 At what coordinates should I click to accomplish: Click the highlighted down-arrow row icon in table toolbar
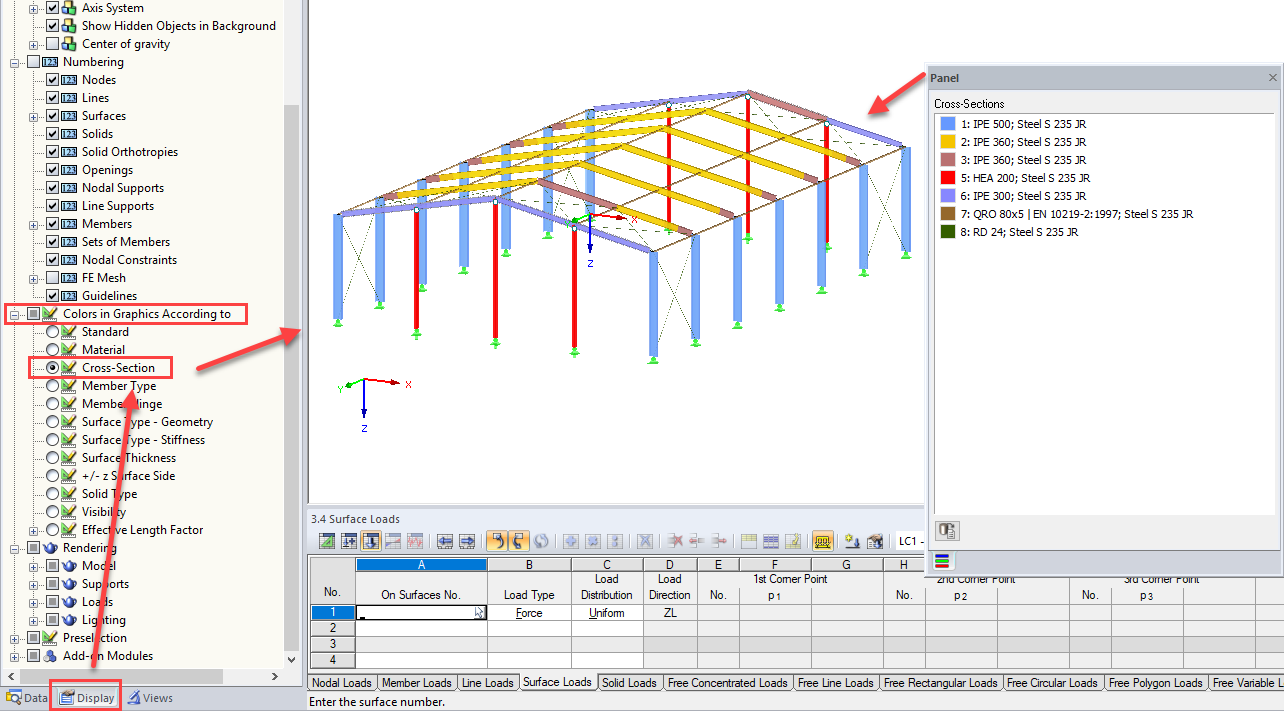click(x=371, y=541)
